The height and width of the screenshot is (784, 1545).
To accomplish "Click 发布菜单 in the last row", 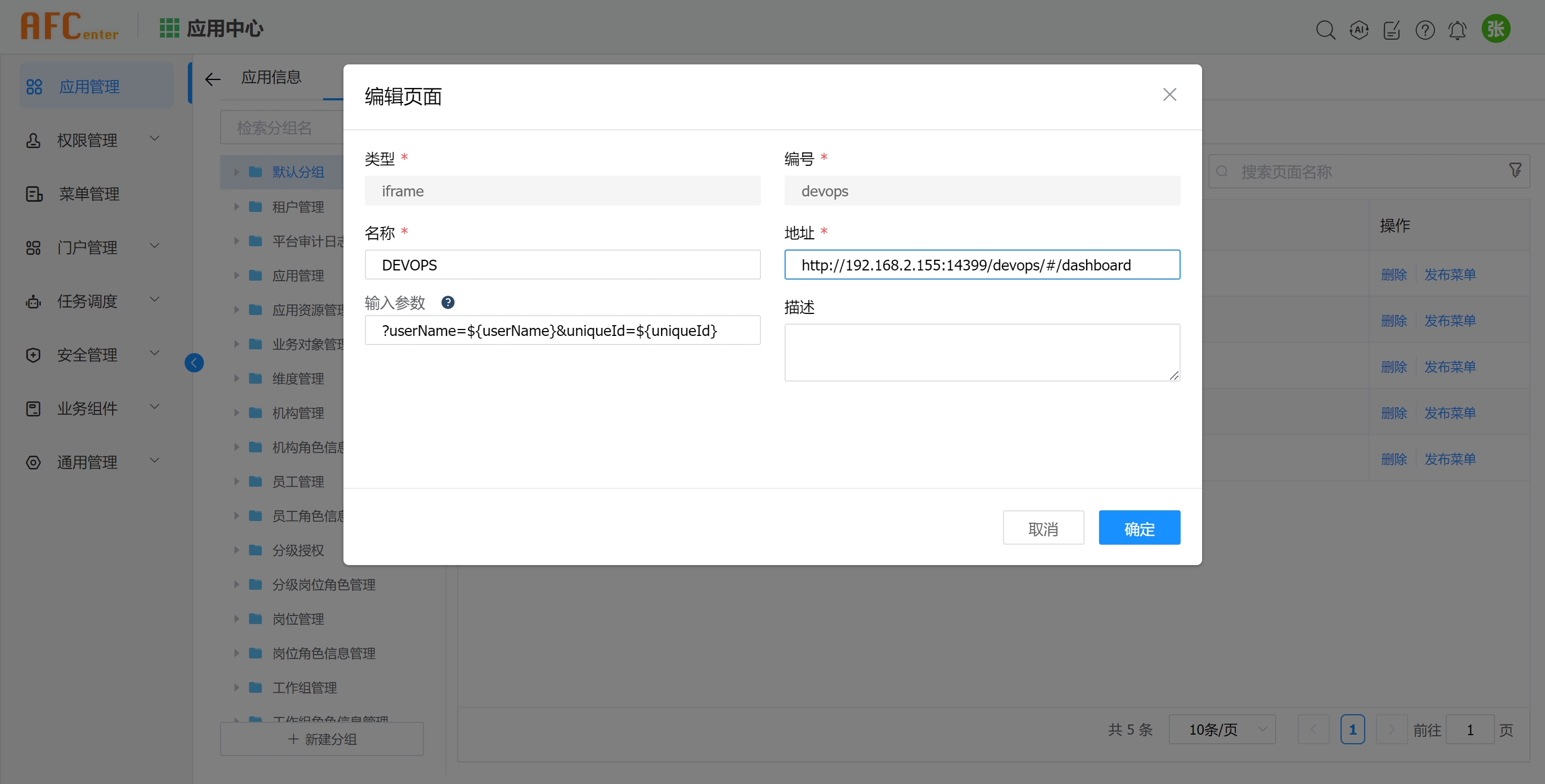I will tap(1449, 459).
